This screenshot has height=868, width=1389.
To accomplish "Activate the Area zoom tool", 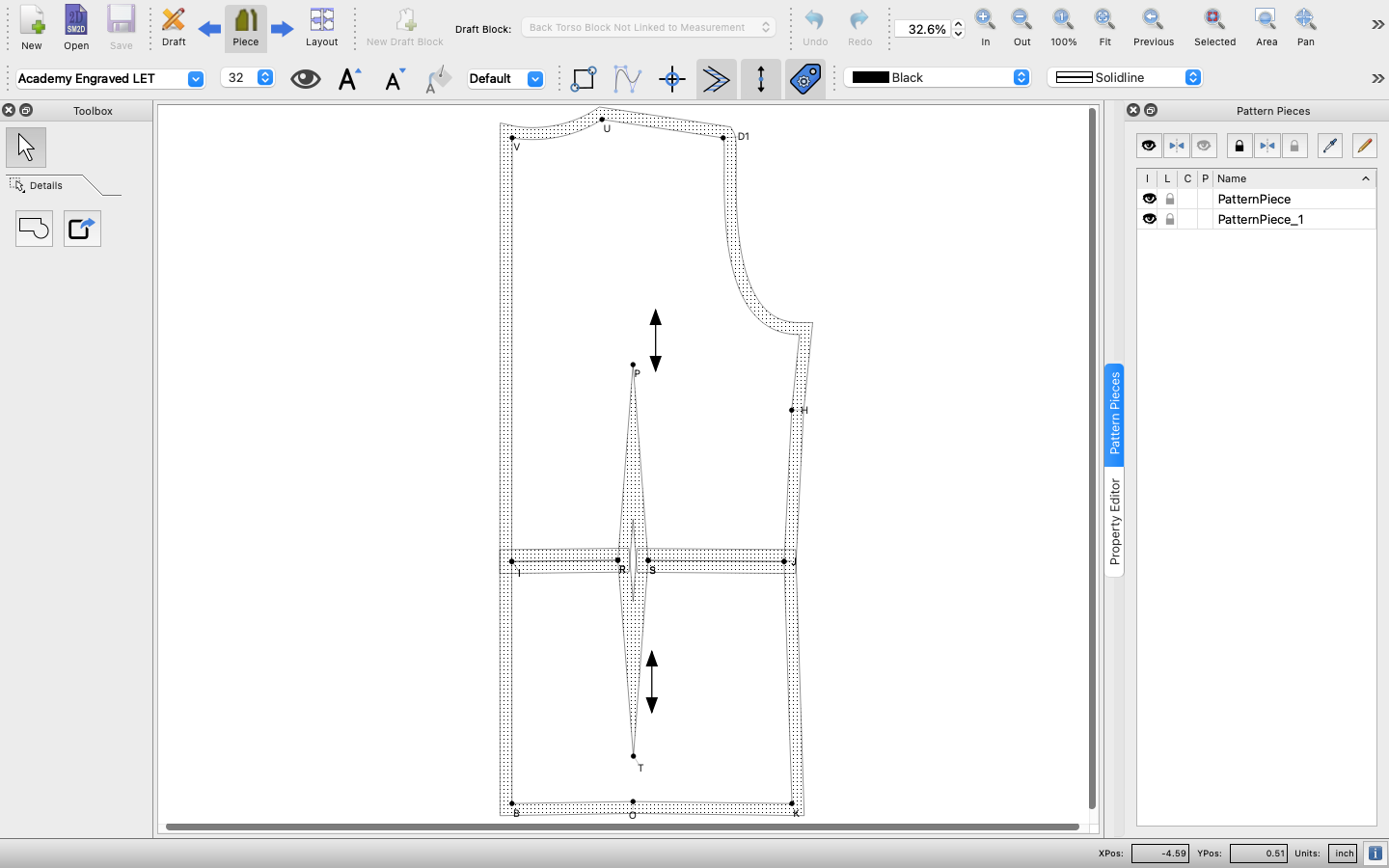I will click(1266, 28).
